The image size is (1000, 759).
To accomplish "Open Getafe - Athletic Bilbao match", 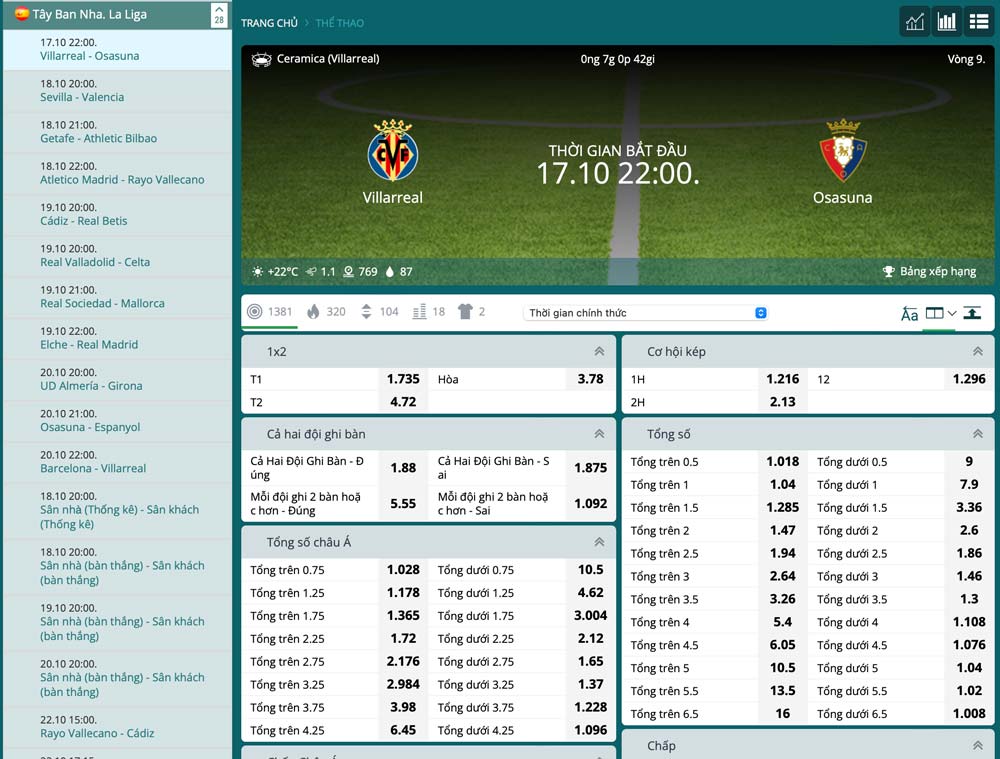I will 117,132.
